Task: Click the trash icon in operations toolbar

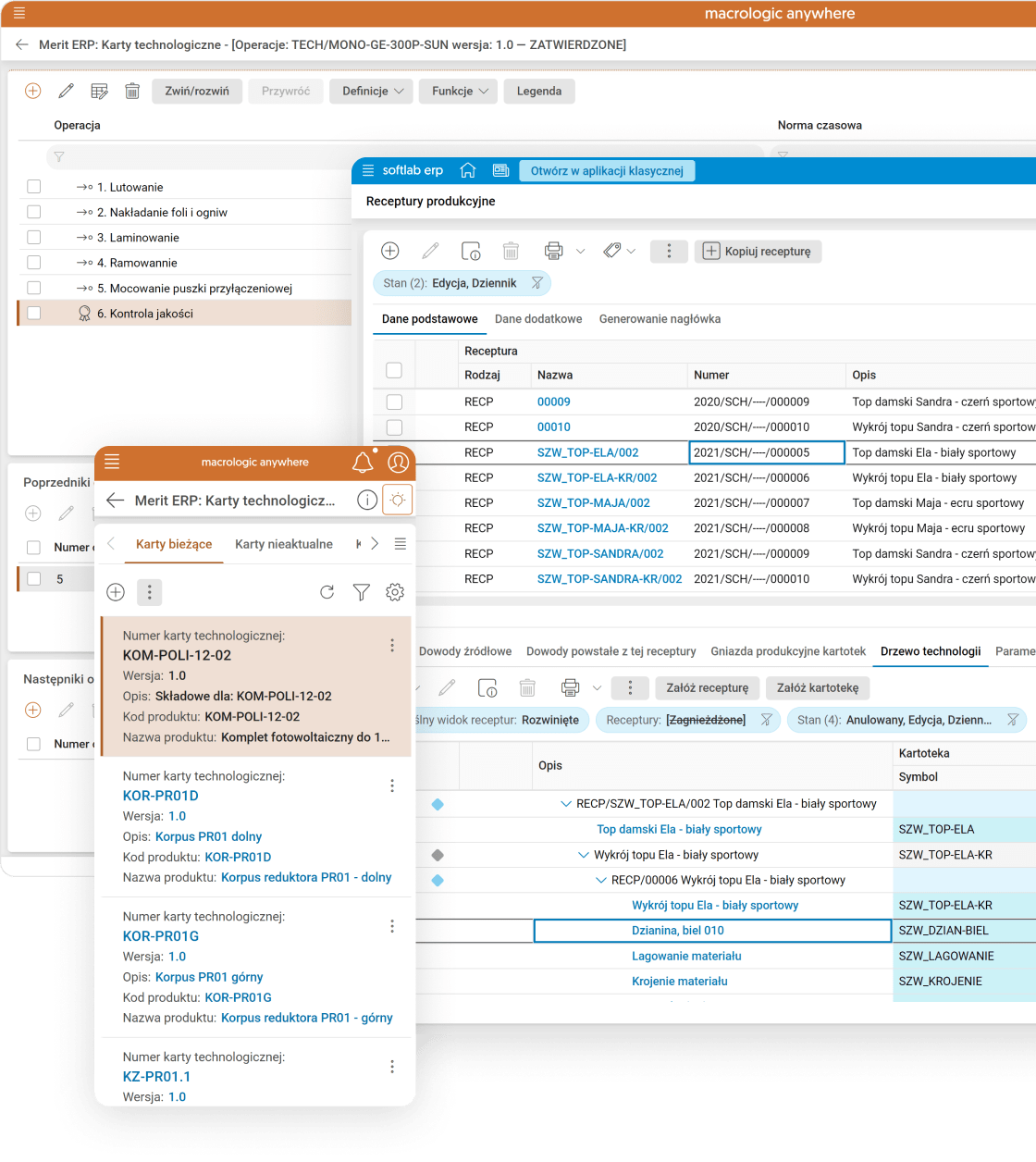Action: [x=132, y=91]
